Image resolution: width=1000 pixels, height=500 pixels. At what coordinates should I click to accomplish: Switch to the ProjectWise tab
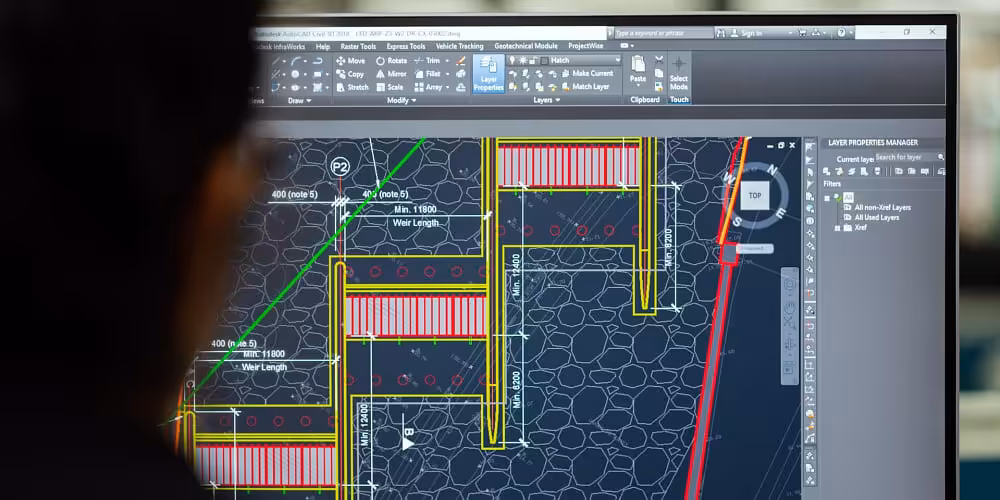pyautogui.click(x=587, y=46)
